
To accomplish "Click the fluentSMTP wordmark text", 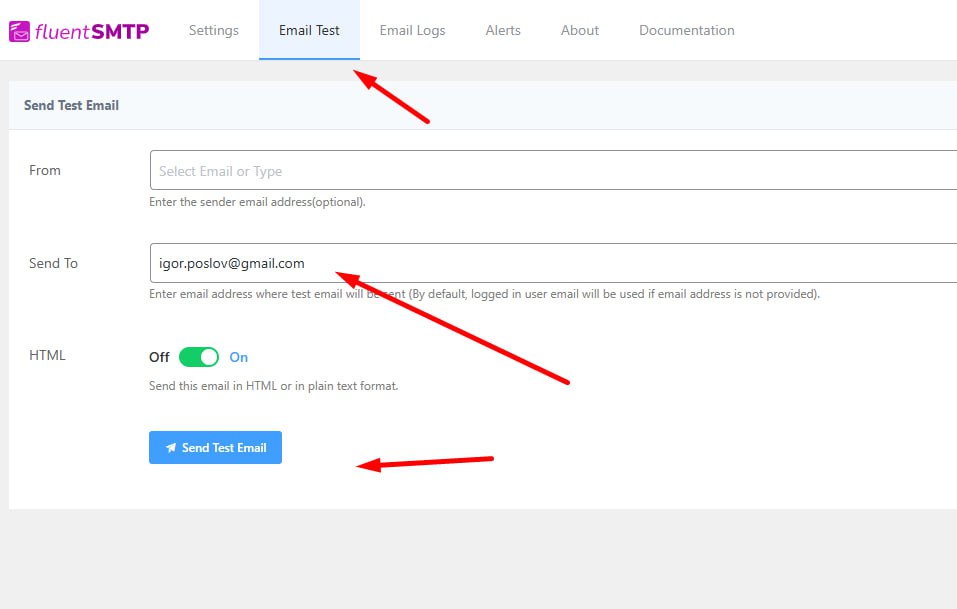I will tap(92, 31).
